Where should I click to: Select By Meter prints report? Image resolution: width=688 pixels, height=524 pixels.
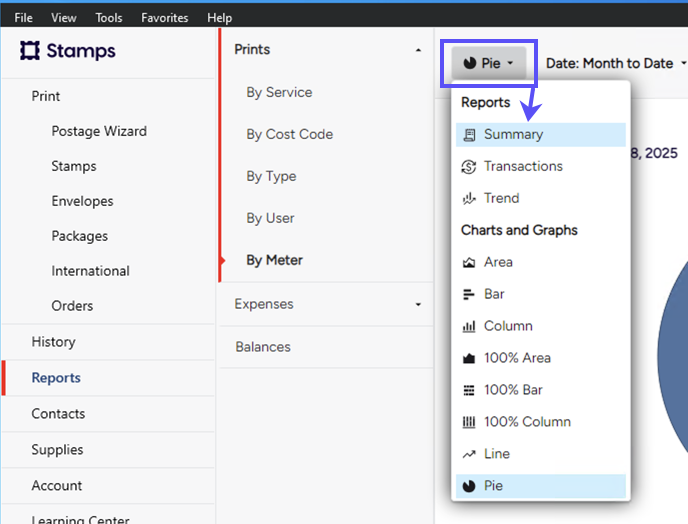274,260
